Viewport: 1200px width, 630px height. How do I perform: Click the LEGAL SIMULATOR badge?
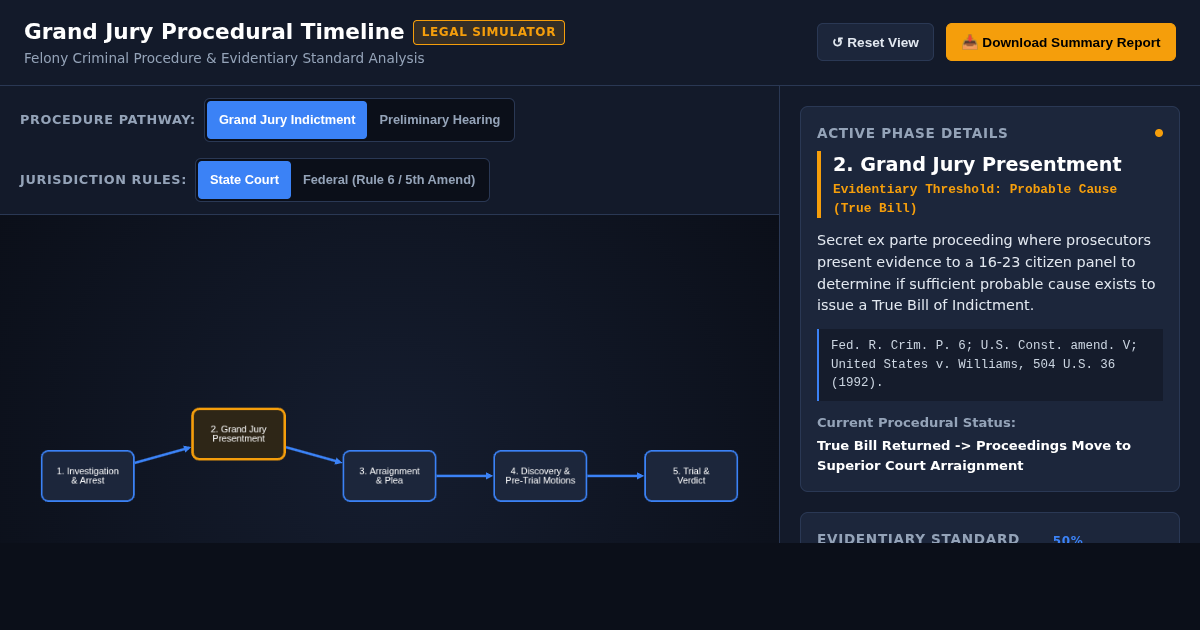[489, 32]
